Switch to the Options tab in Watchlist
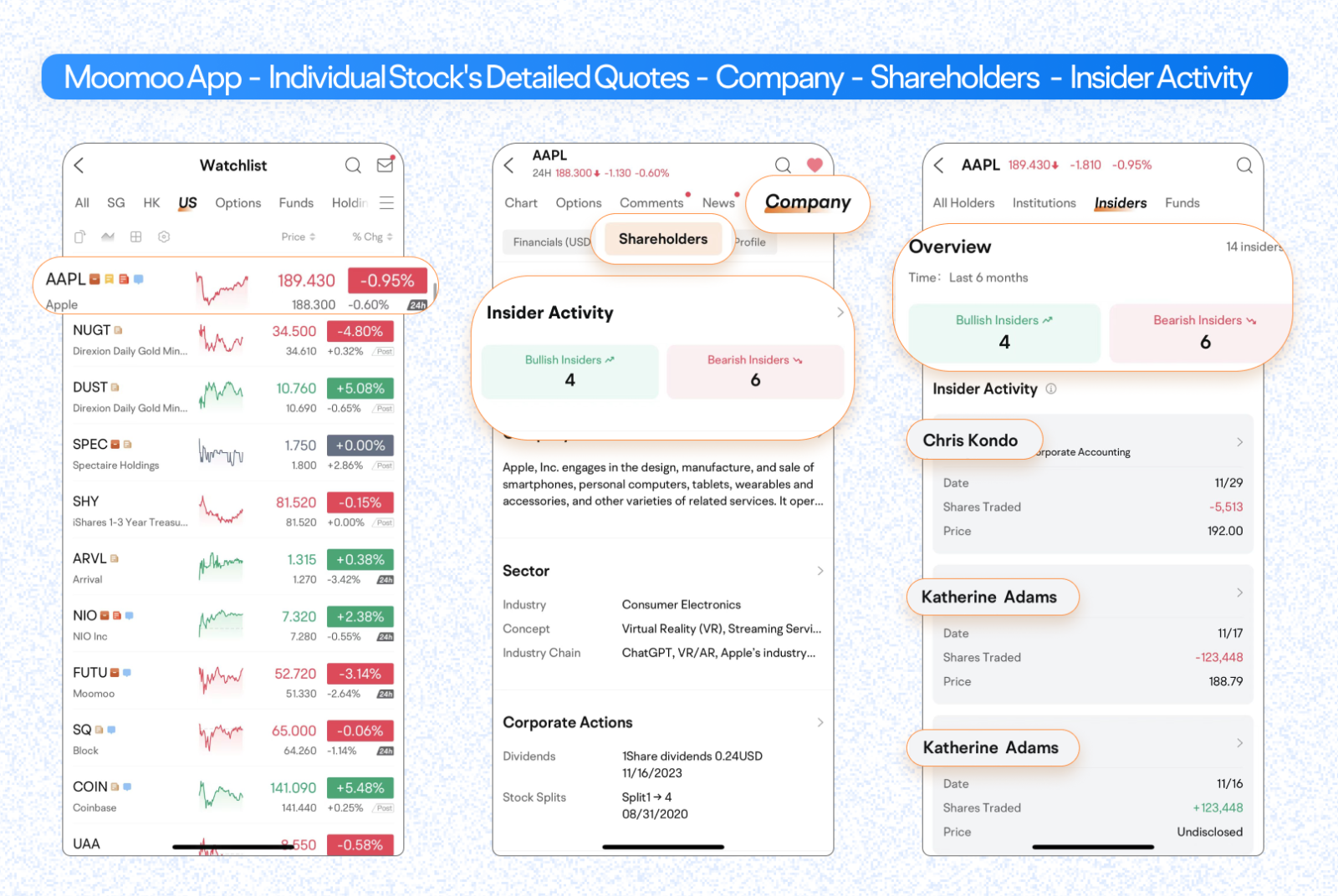 pos(238,203)
